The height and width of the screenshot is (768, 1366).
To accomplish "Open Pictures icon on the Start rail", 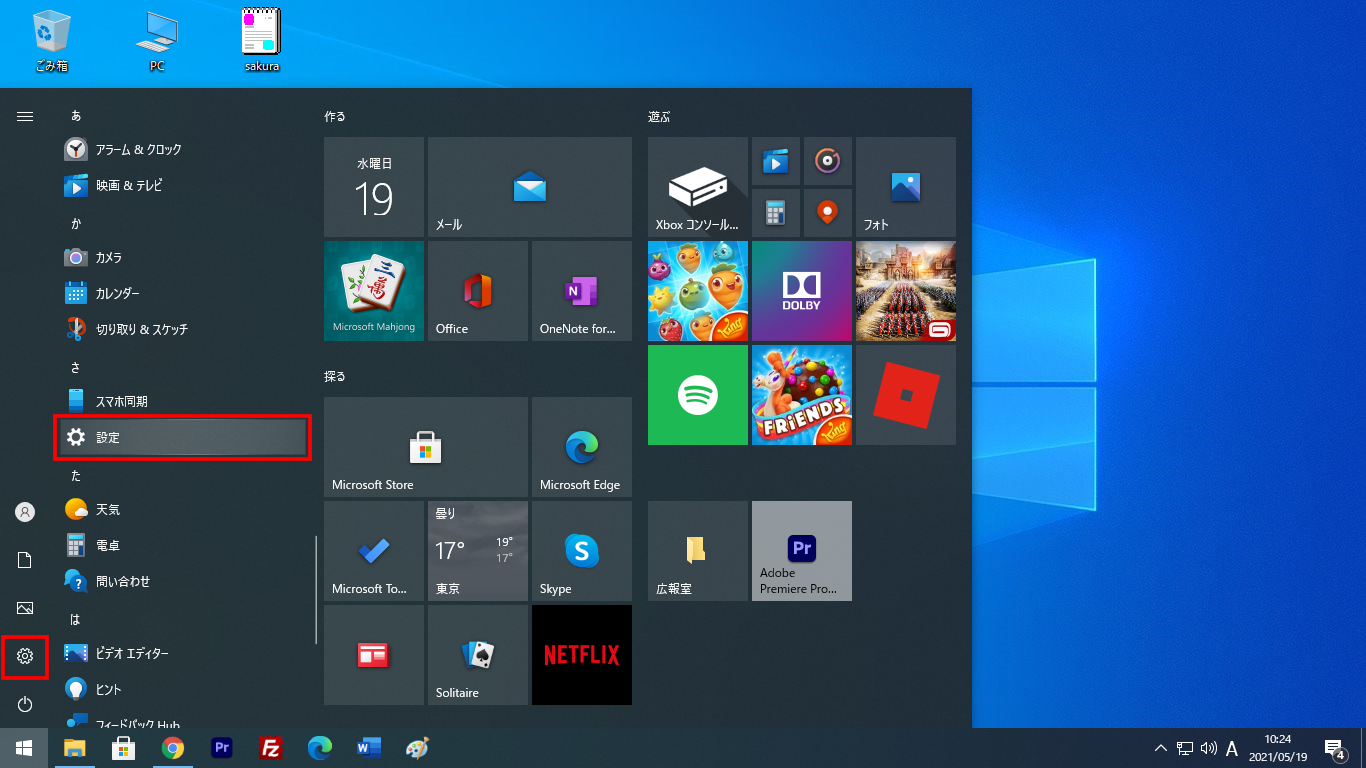I will pos(25,608).
